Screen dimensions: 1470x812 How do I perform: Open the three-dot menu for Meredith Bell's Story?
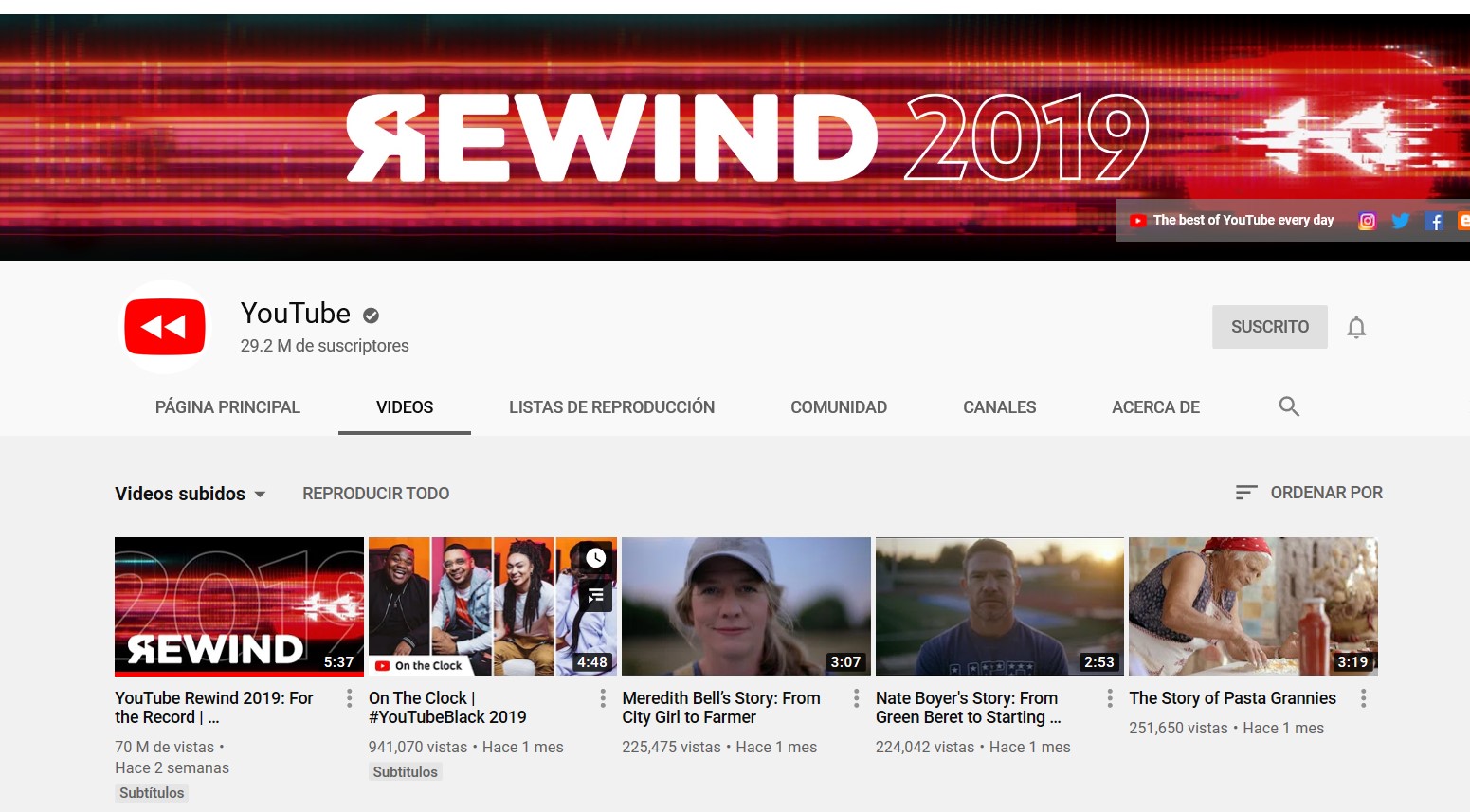[857, 698]
